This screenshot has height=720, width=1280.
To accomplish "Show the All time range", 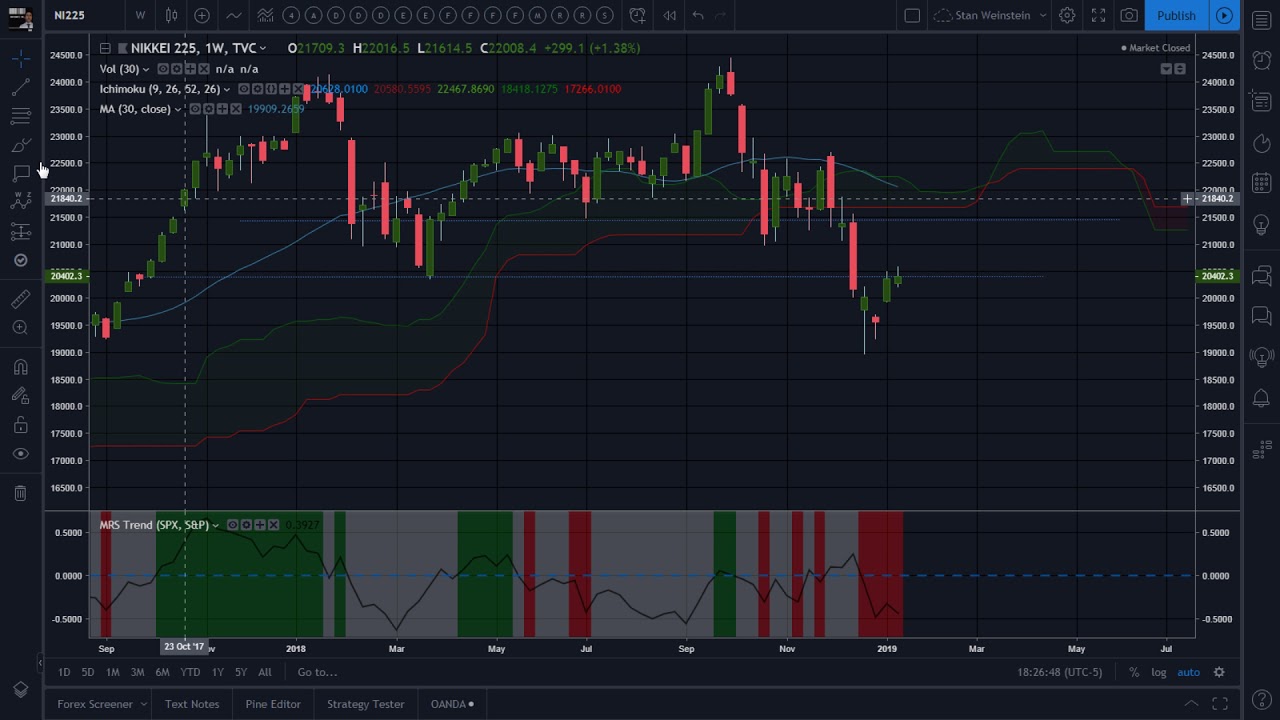I will click(265, 672).
